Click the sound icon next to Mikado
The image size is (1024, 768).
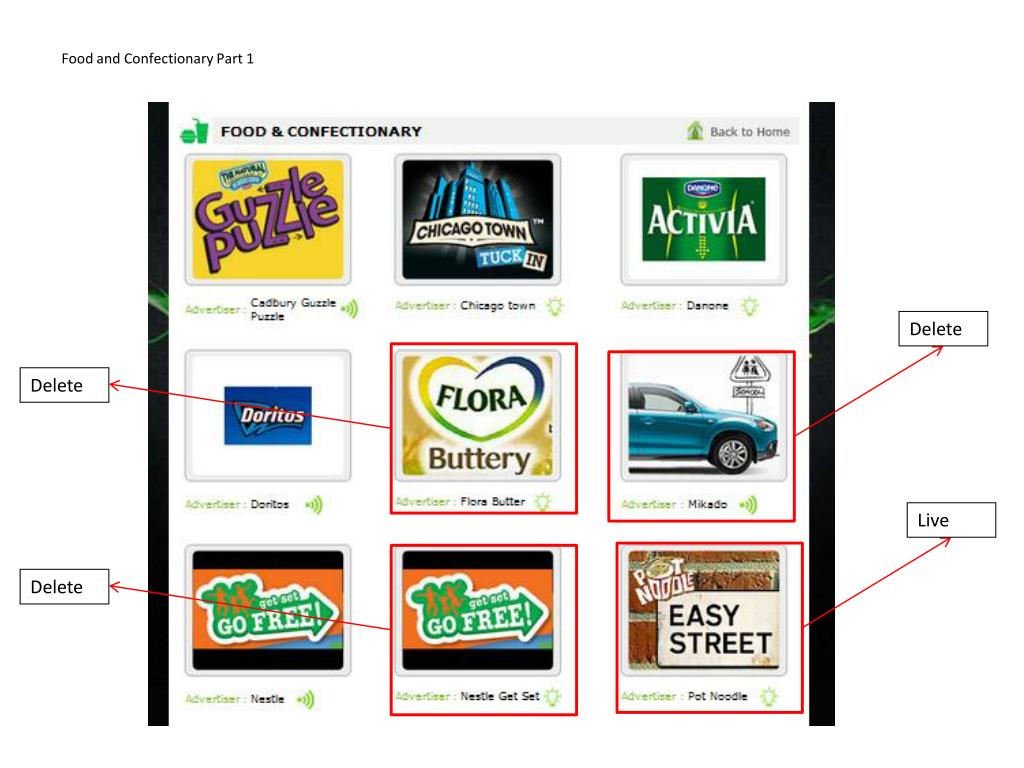click(748, 505)
